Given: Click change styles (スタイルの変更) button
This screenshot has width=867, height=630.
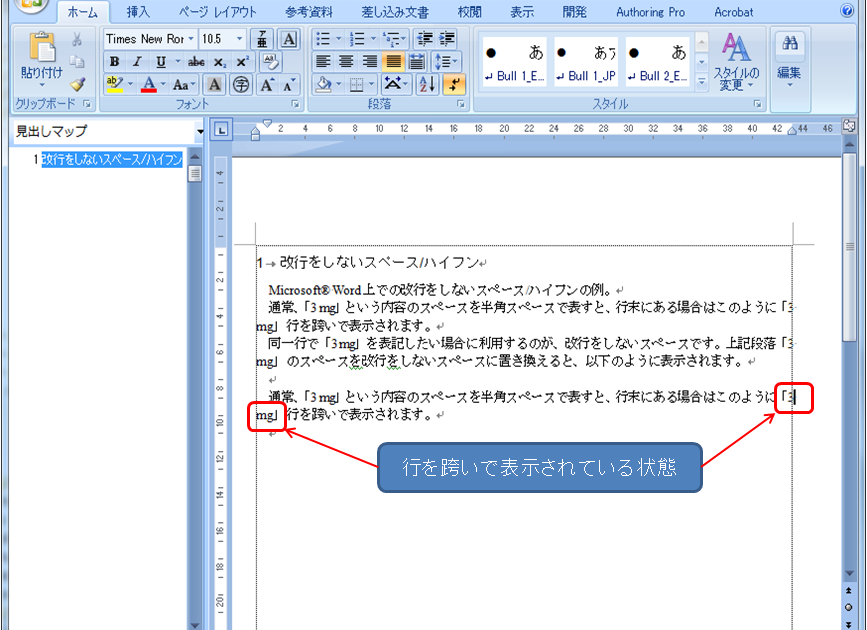Looking at the screenshot, I should point(736,62).
